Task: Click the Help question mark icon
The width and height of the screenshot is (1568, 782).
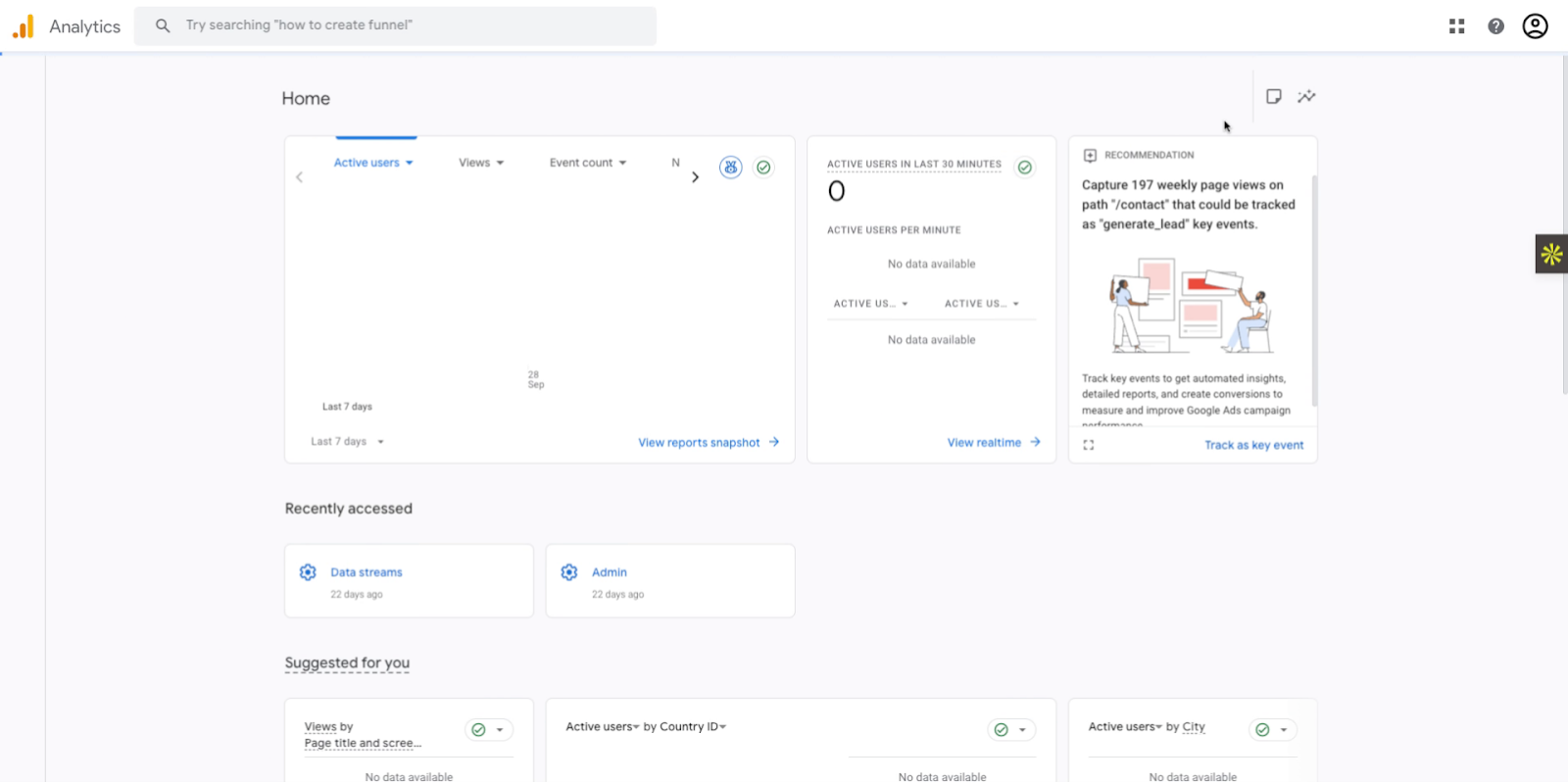Action: (1495, 26)
